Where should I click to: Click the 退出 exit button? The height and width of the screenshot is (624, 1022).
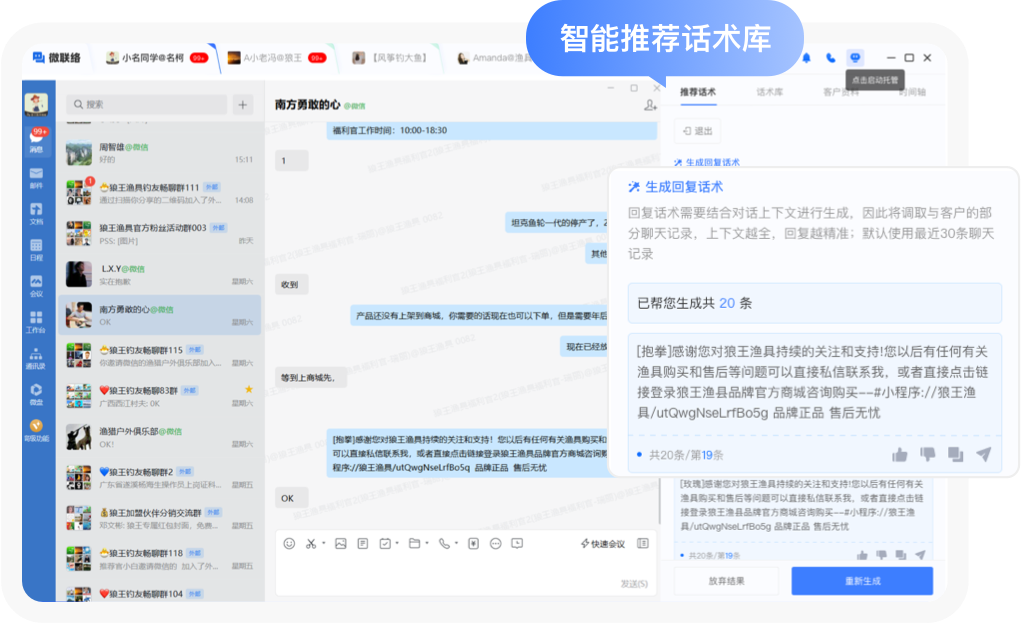click(697, 131)
